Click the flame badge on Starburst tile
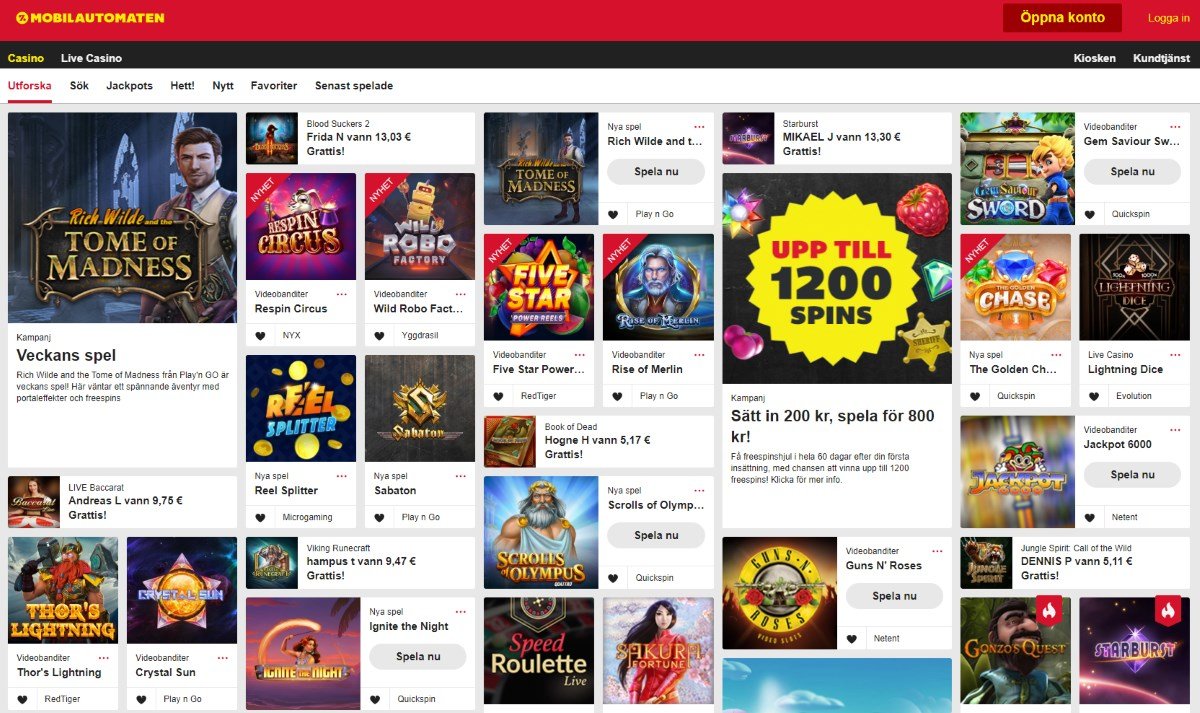Image resolution: width=1200 pixels, height=713 pixels. click(1168, 611)
